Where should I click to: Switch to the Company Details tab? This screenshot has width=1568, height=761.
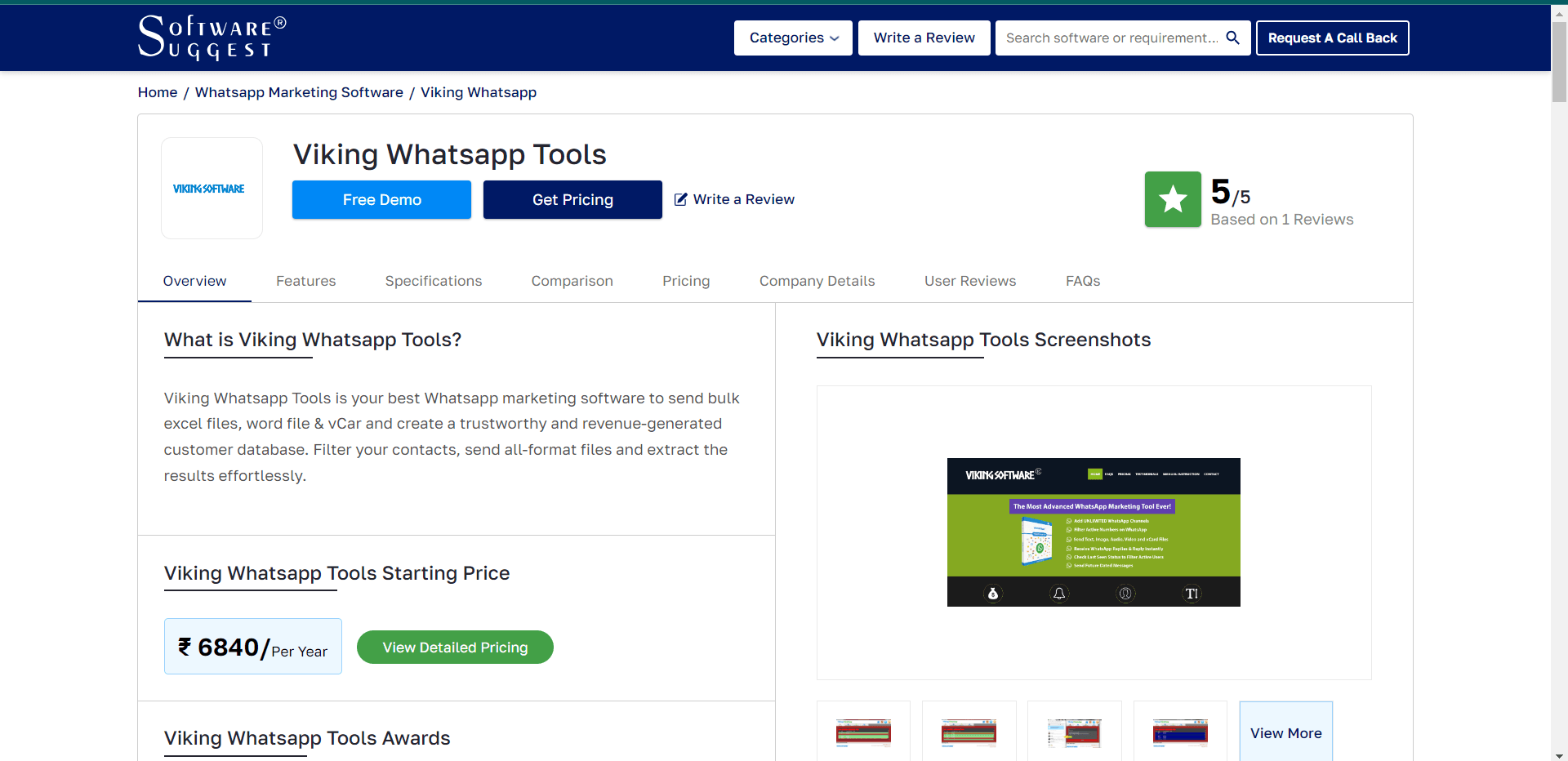pos(817,281)
